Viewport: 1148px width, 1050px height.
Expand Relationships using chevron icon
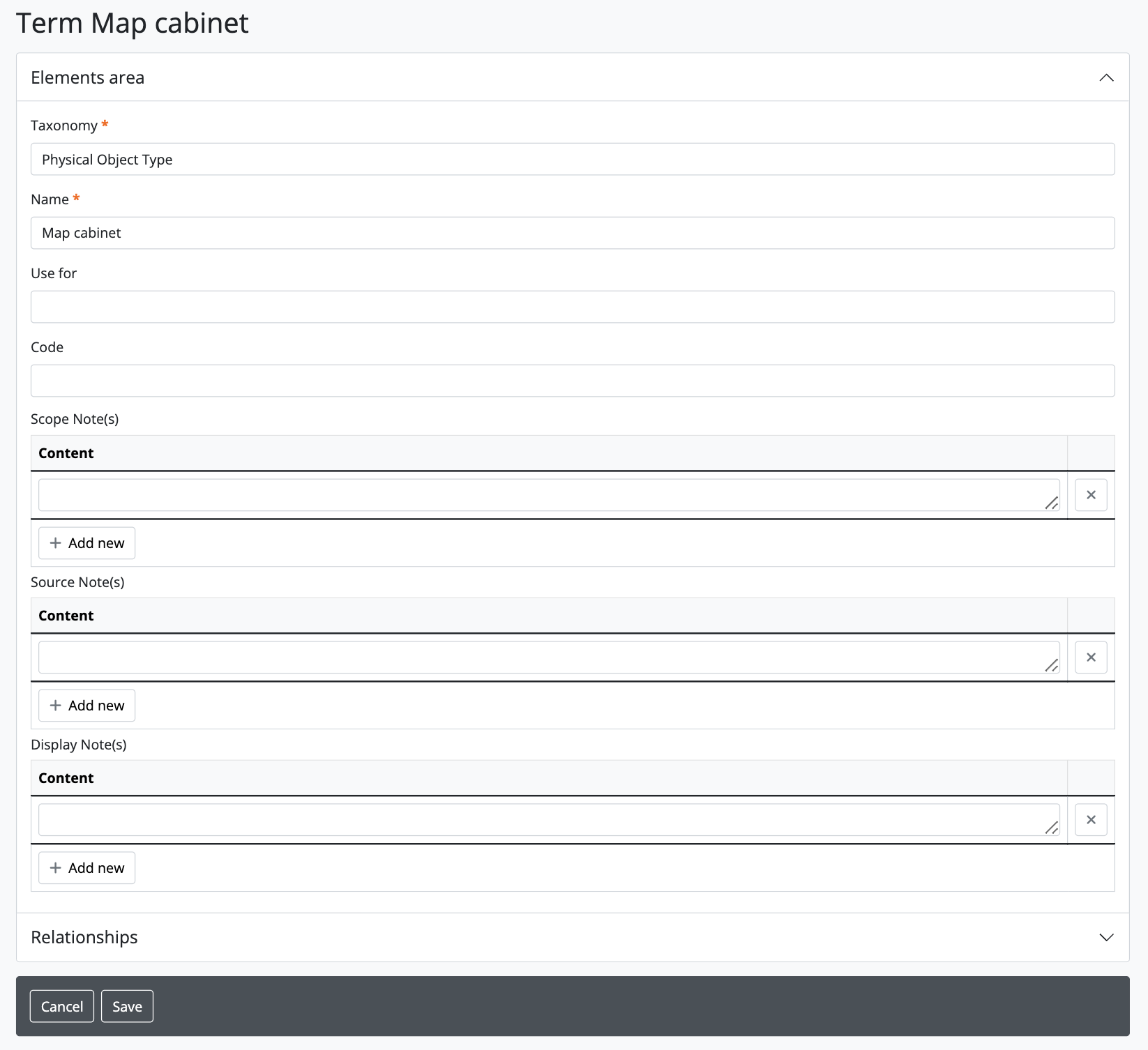tap(1106, 937)
